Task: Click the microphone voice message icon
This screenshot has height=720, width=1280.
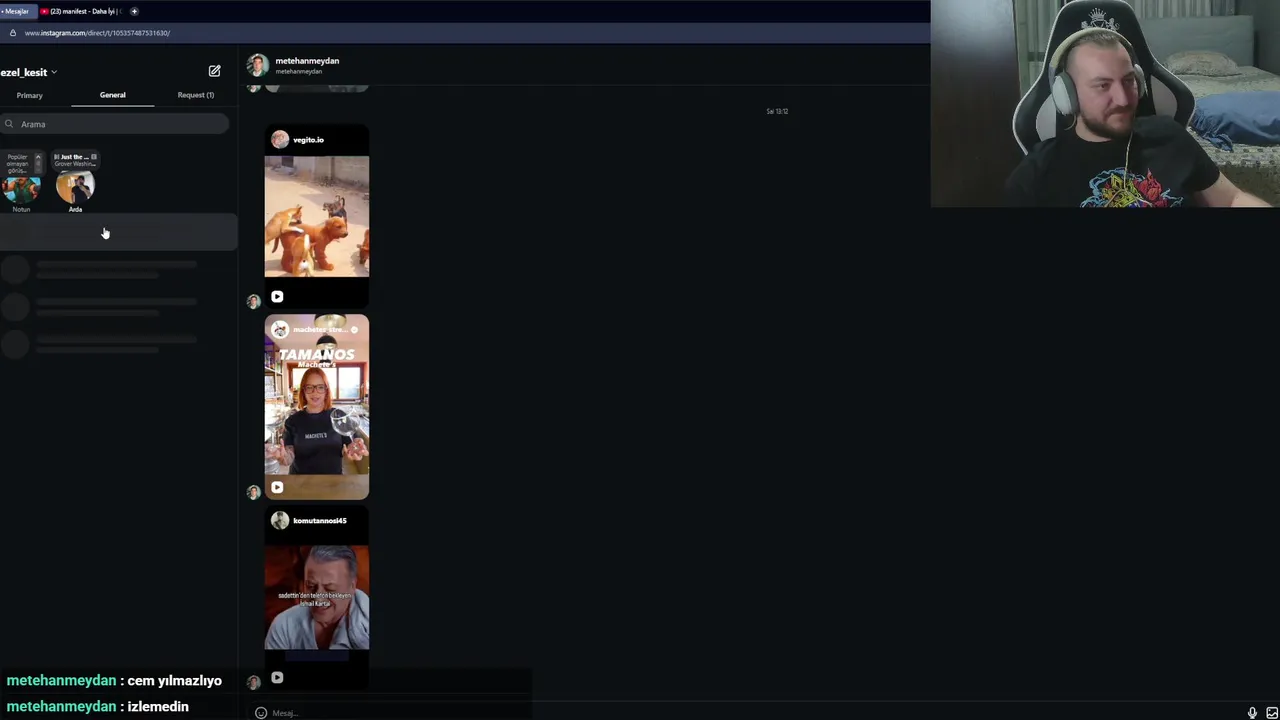Action: (1252, 713)
